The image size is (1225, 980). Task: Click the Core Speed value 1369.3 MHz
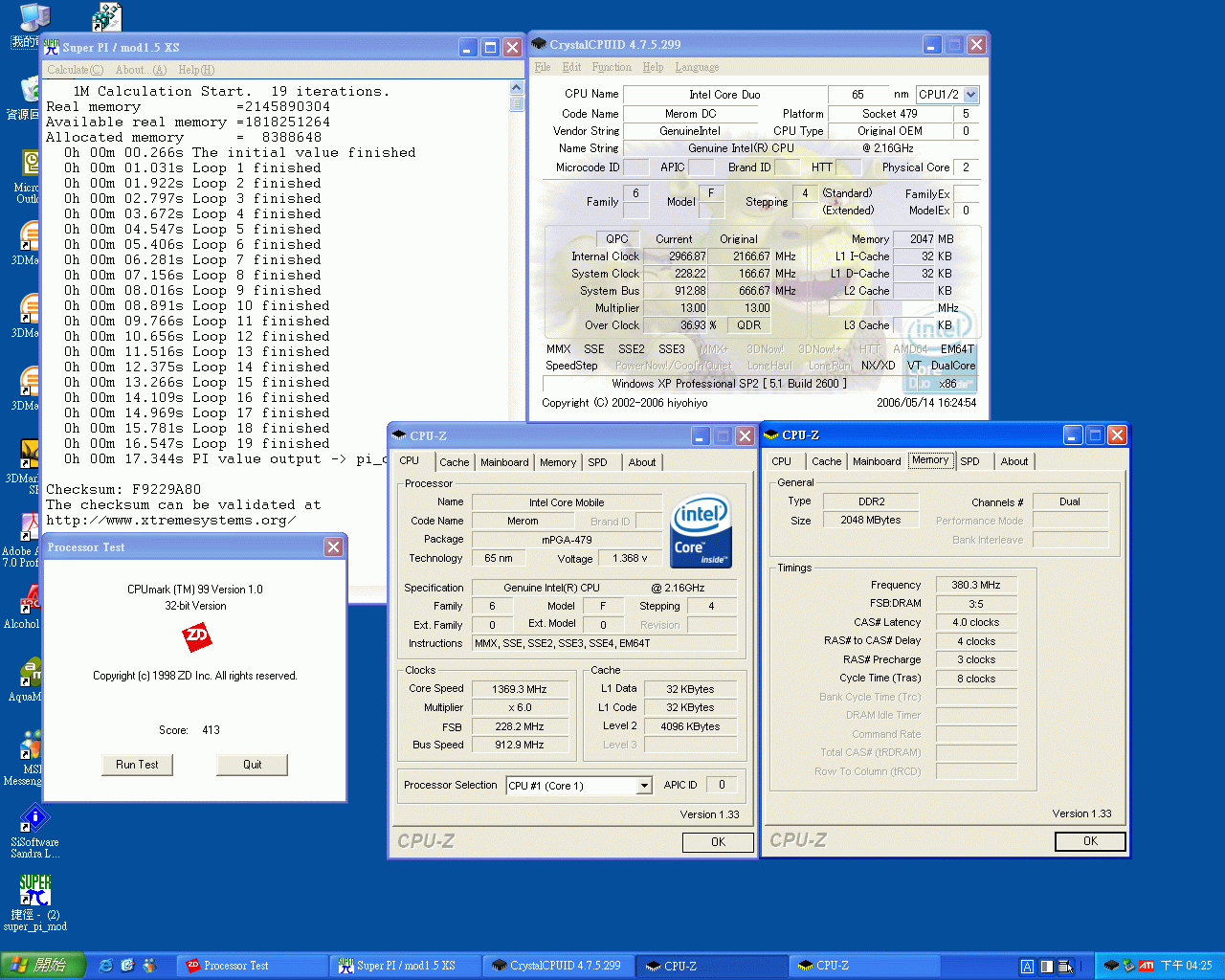pyautogui.click(x=519, y=689)
